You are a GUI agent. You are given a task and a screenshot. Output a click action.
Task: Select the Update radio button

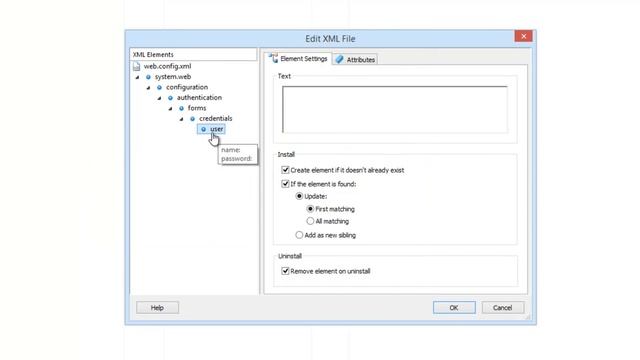pyautogui.click(x=299, y=196)
